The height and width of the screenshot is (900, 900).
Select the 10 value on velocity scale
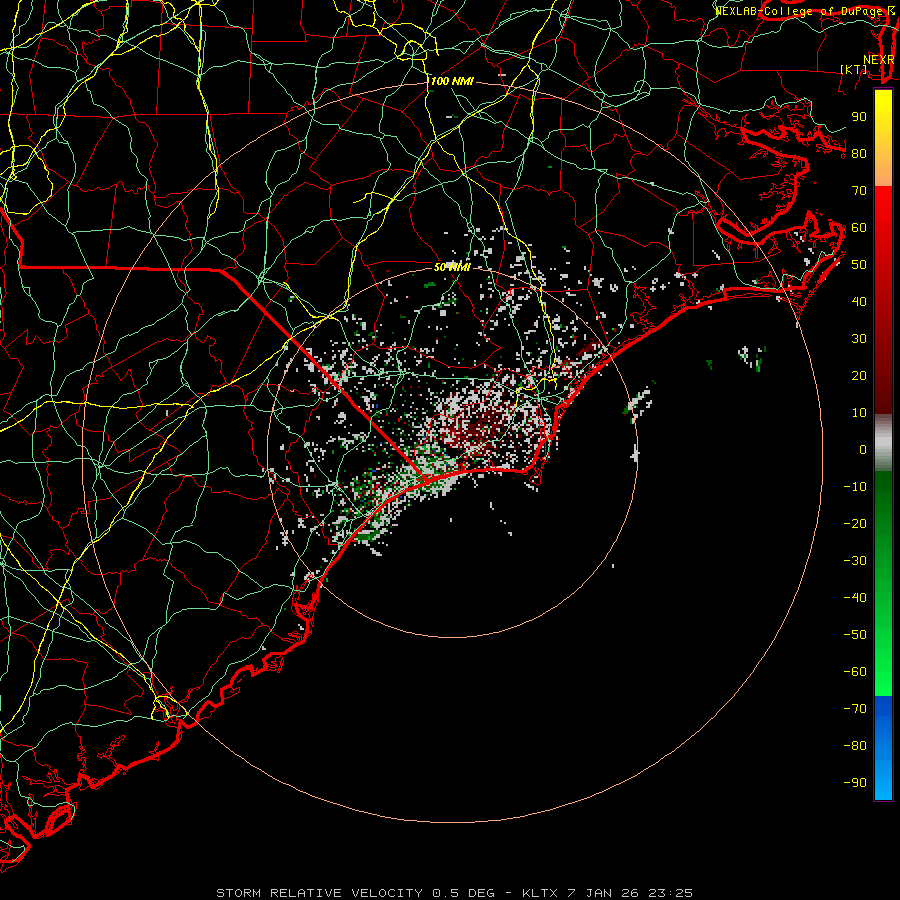(859, 413)
